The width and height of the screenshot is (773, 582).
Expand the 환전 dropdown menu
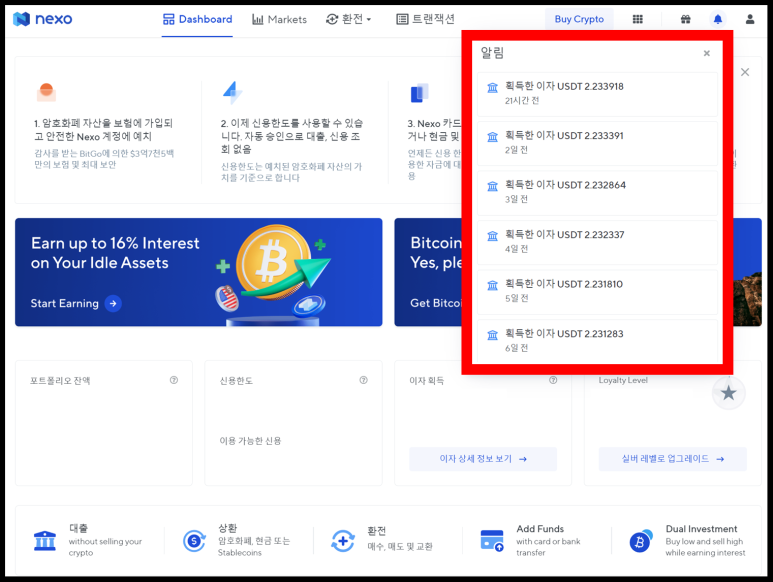349,19
